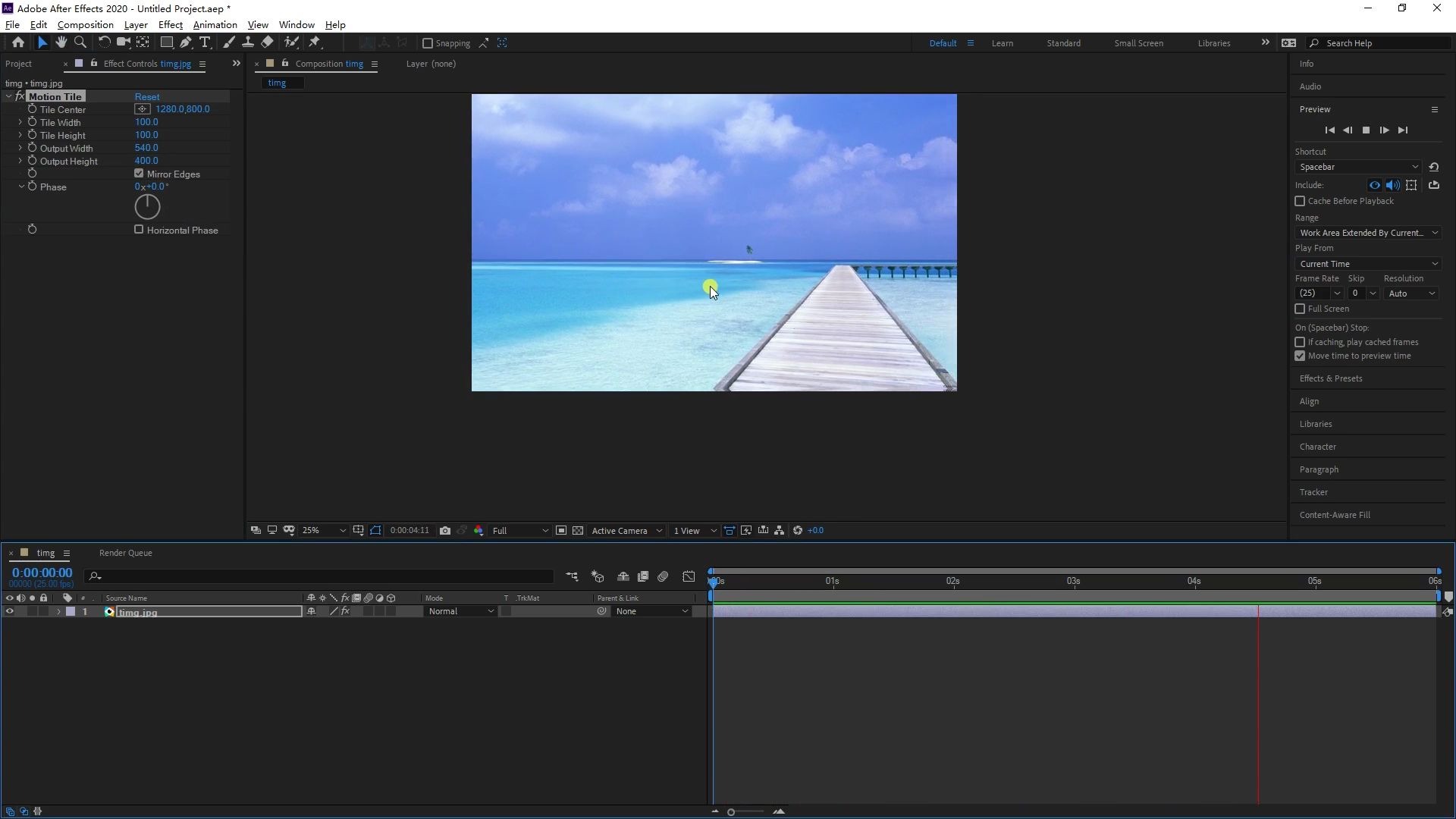This screenshot has height=819, width=1456.
Task: Open the Animation menu
Action: point(215,24)
